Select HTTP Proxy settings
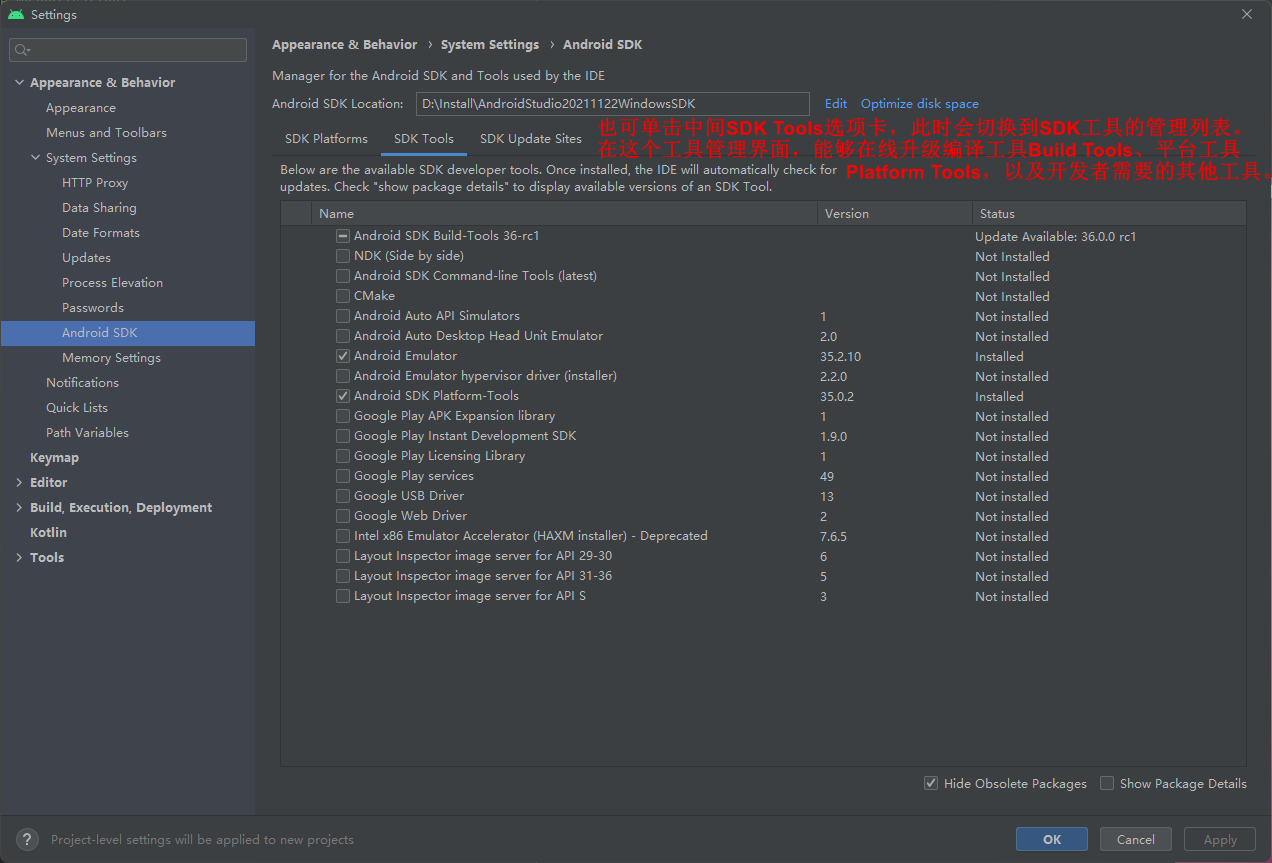This screenshot has height=863, width=1272. [x=95, y=183]
